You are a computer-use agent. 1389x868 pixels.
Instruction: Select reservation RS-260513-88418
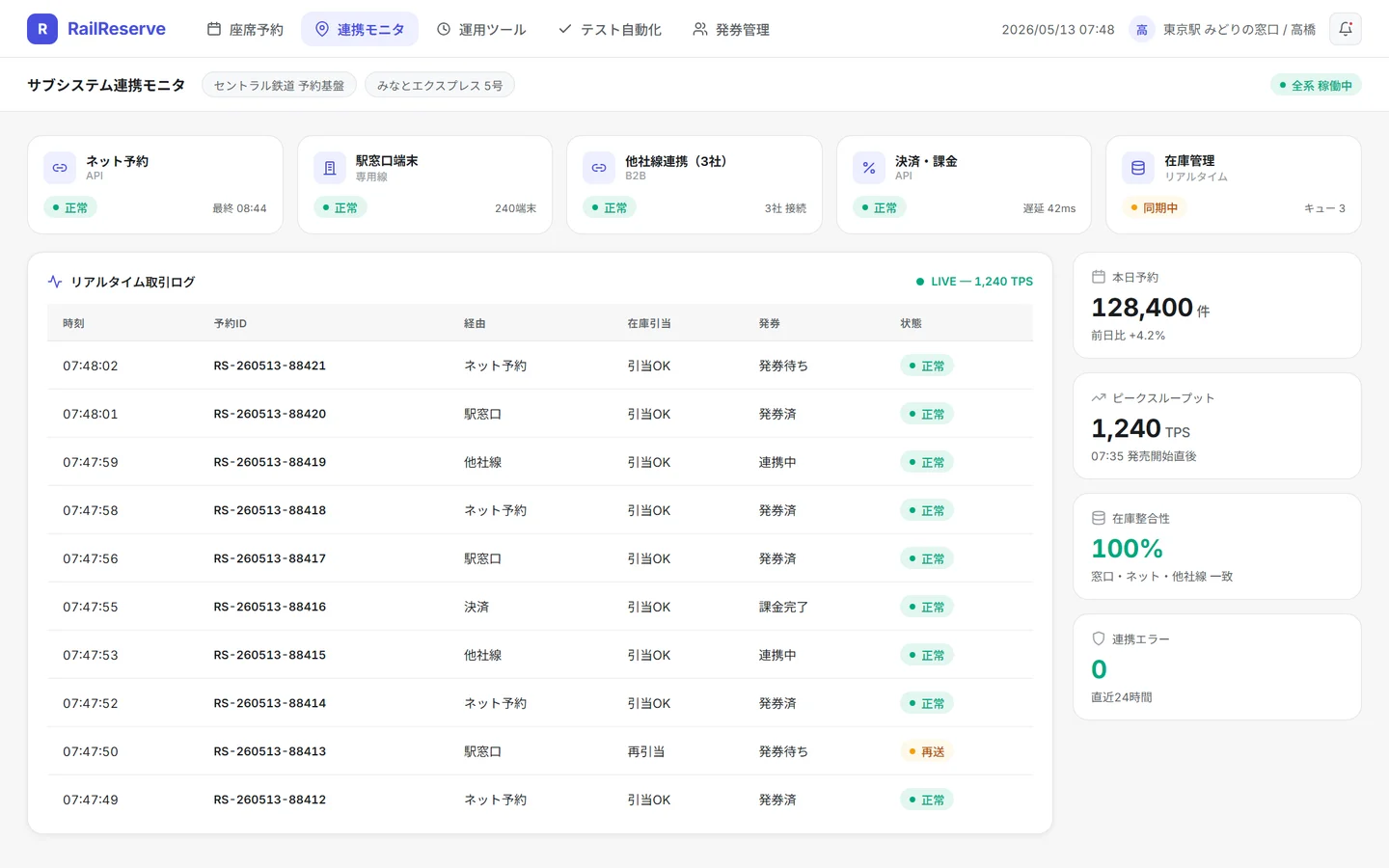pyautogui.click(x=270, y=510)
